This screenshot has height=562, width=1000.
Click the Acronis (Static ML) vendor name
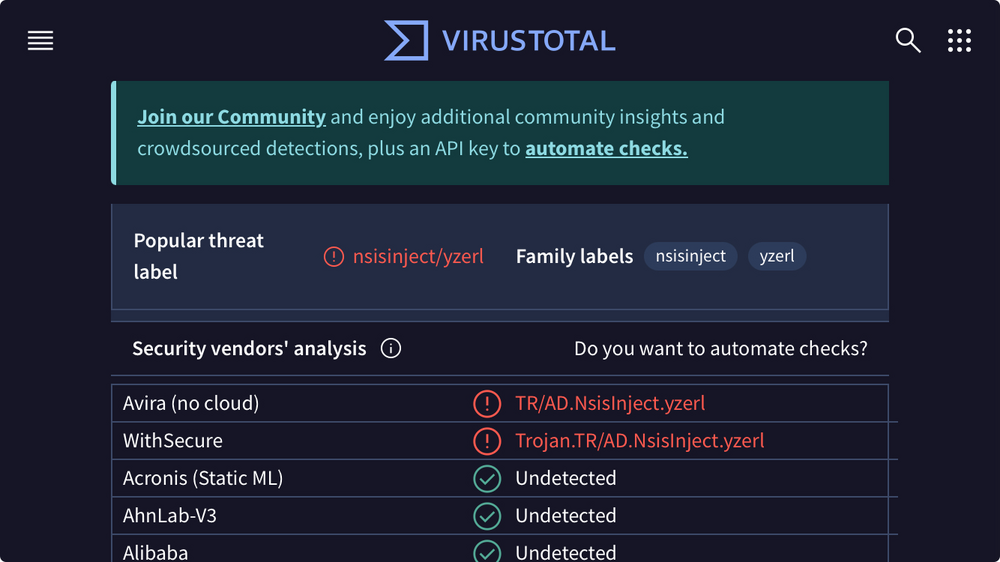pyautogui.click(x=203, y=478)
